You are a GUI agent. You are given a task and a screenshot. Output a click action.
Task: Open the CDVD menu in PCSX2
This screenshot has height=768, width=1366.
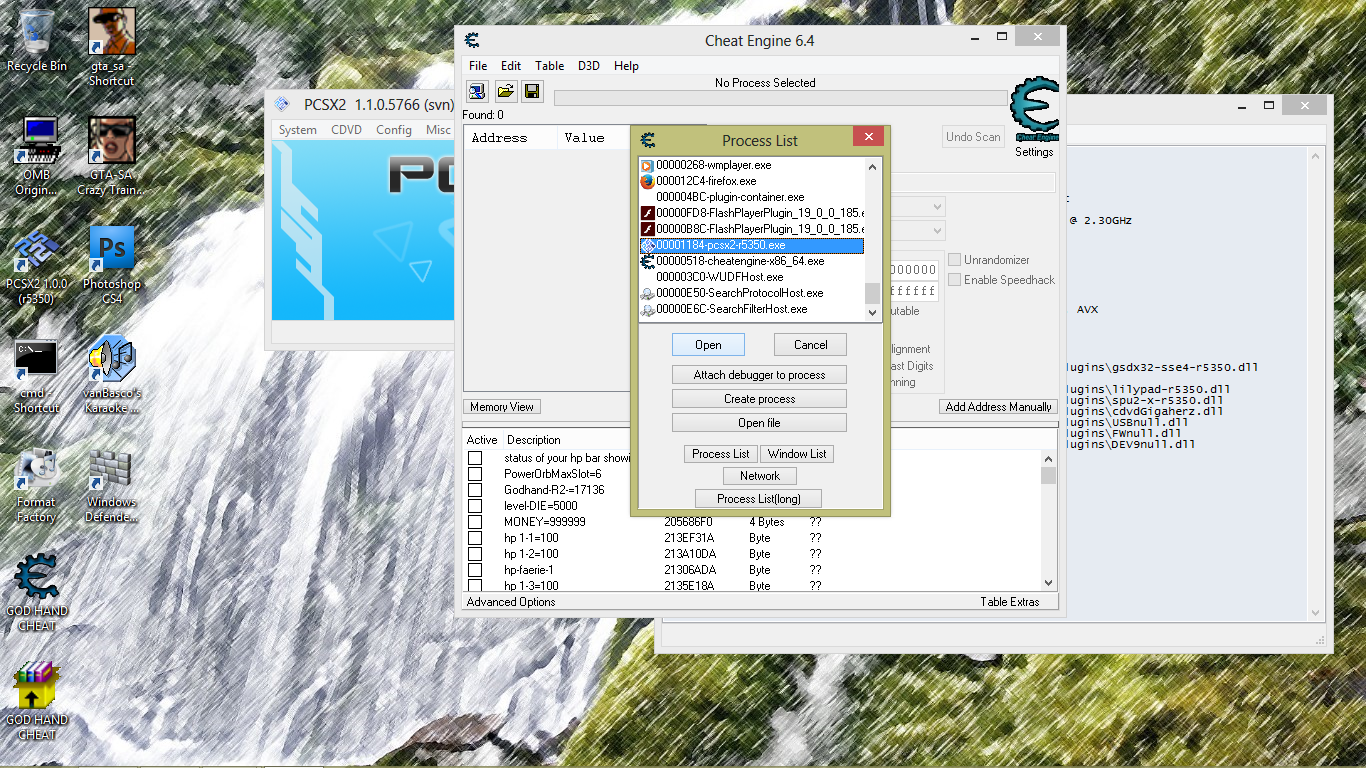pyautogui.click(x=347, y=130)
